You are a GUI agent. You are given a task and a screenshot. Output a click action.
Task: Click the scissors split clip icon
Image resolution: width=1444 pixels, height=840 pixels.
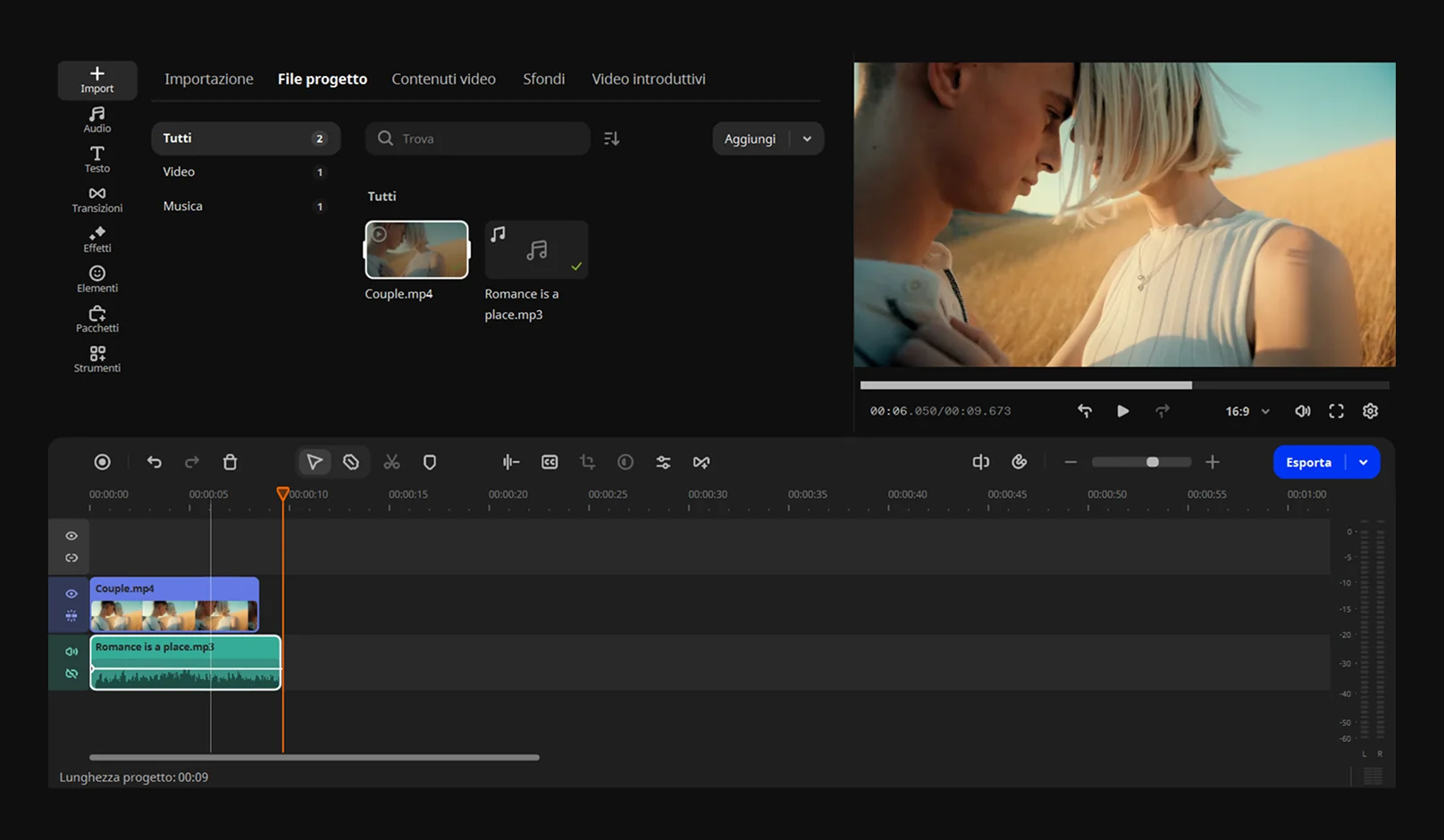[x=391, y=462]
